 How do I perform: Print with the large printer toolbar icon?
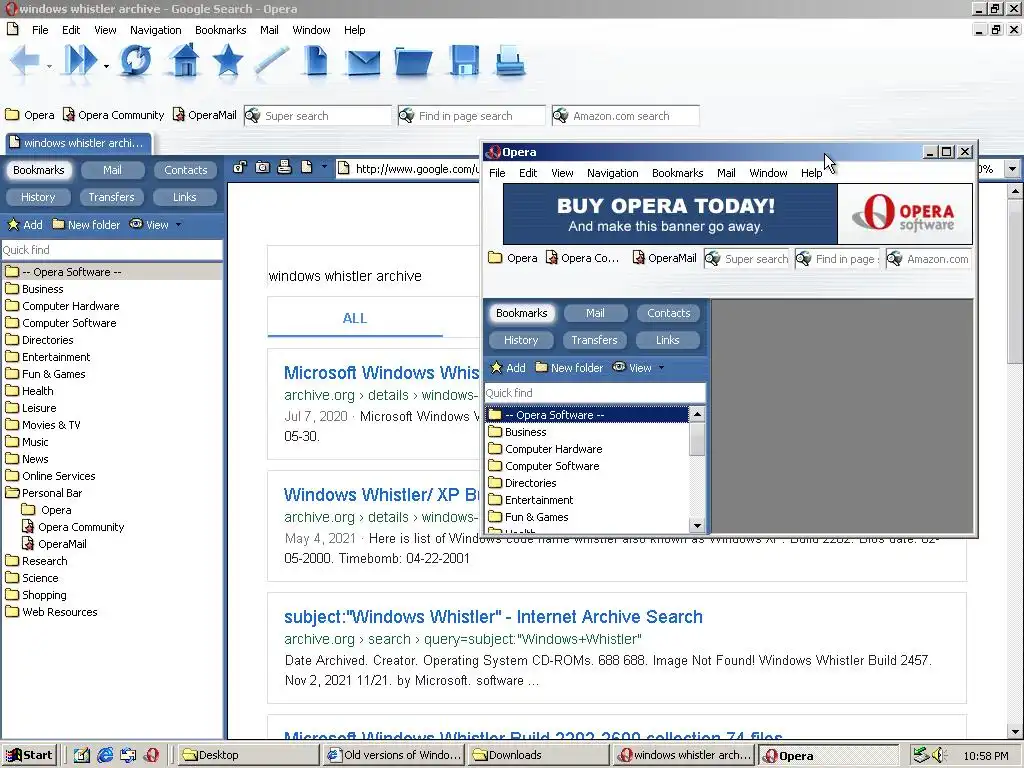click(510, 61)
